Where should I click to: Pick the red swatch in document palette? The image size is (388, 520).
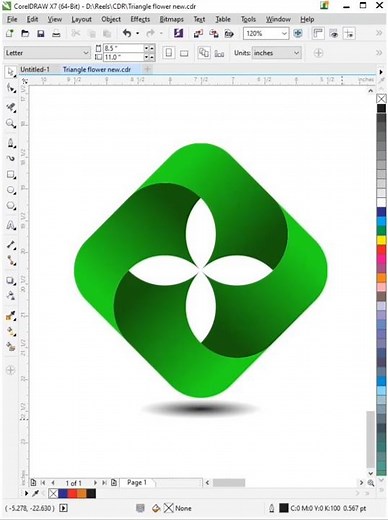(x=72, y=493)
